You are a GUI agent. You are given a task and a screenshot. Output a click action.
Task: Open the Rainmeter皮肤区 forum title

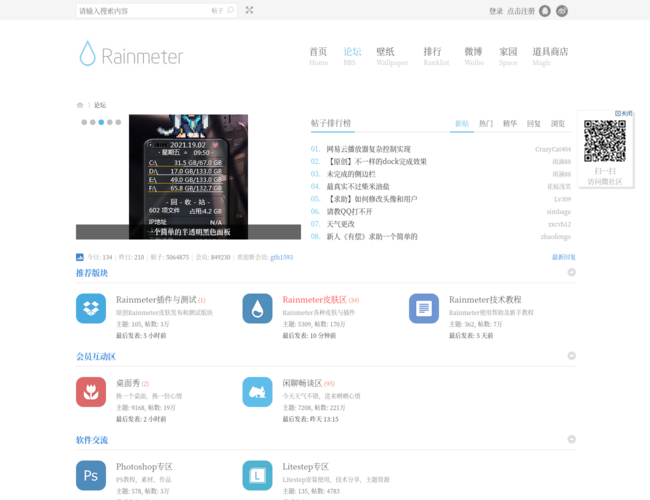[314, 300]
